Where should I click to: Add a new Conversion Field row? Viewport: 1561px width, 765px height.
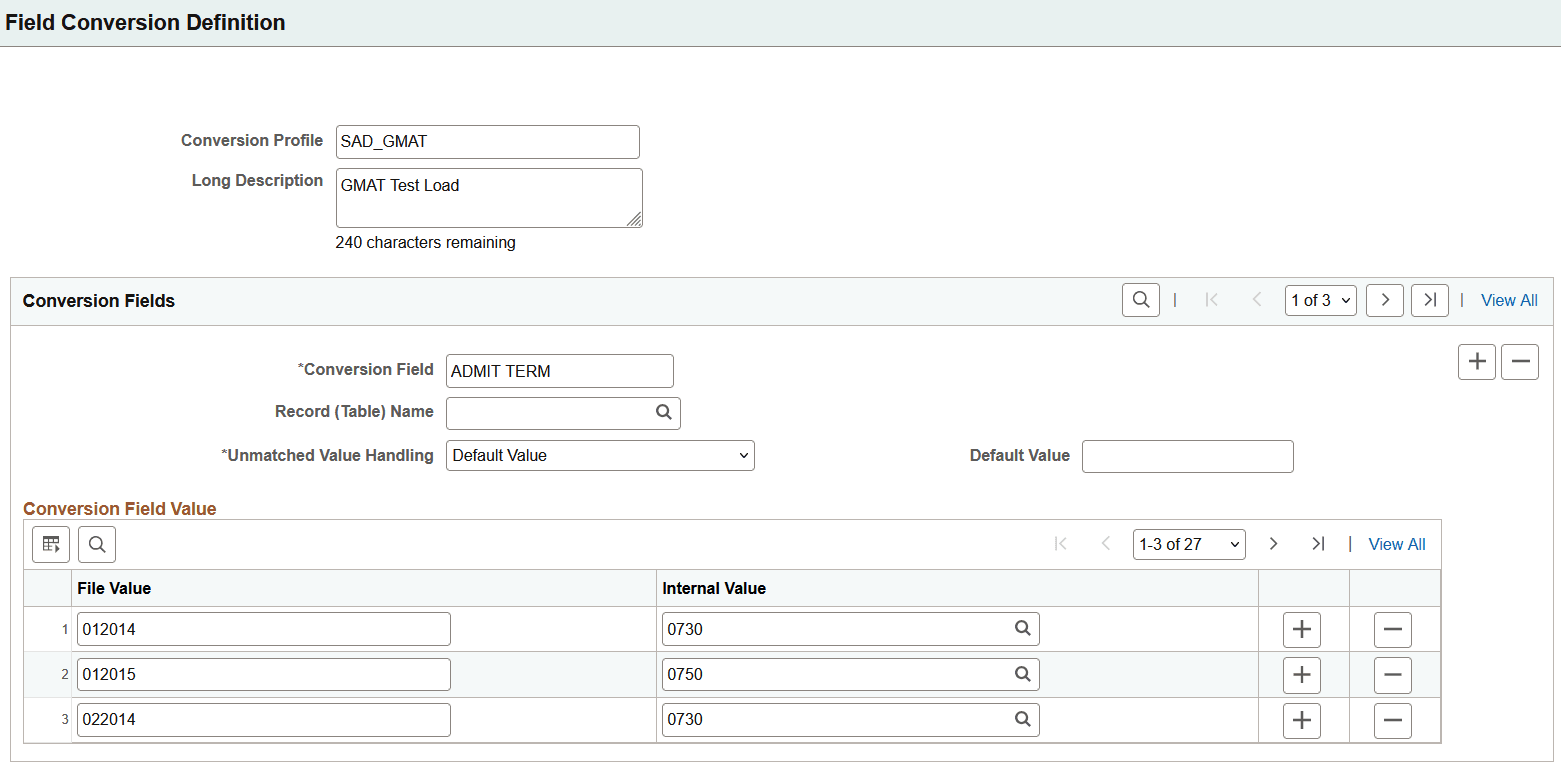(1477, 362)
